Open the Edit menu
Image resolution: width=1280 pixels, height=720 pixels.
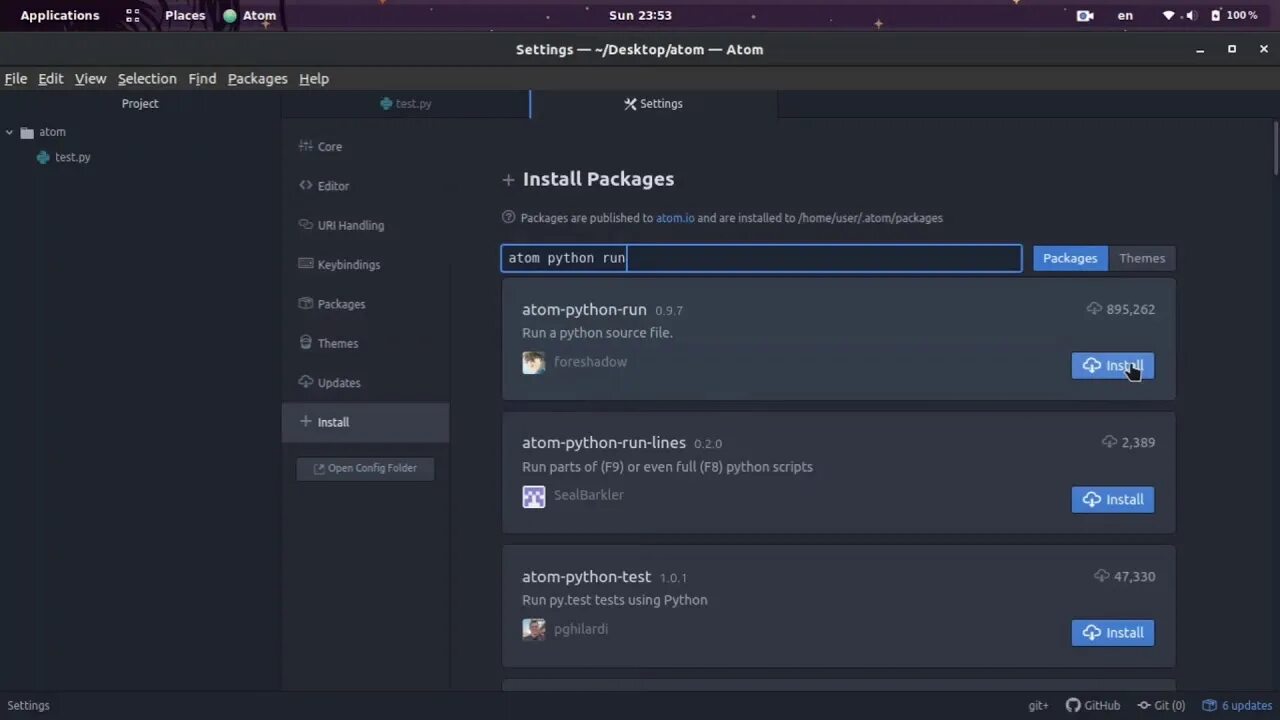point(51,78)
